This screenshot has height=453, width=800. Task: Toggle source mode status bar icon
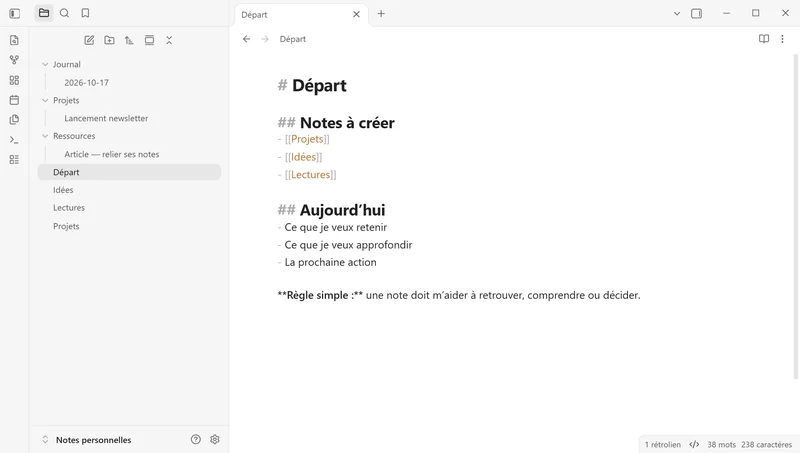click(694, 445)
